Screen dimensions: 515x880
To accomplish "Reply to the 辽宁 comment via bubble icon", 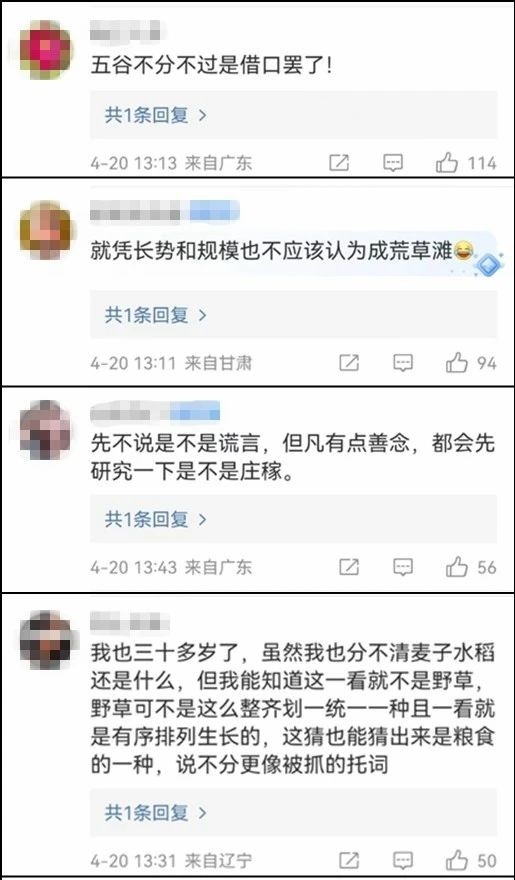I will (403, 860).
